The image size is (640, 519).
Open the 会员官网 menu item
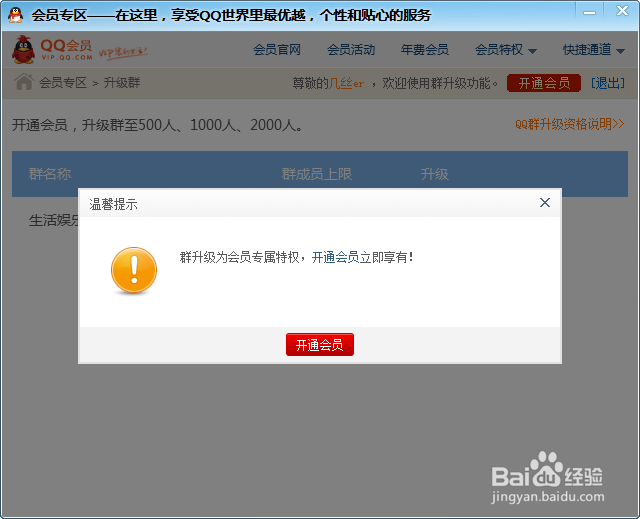(x=277, y=50)
